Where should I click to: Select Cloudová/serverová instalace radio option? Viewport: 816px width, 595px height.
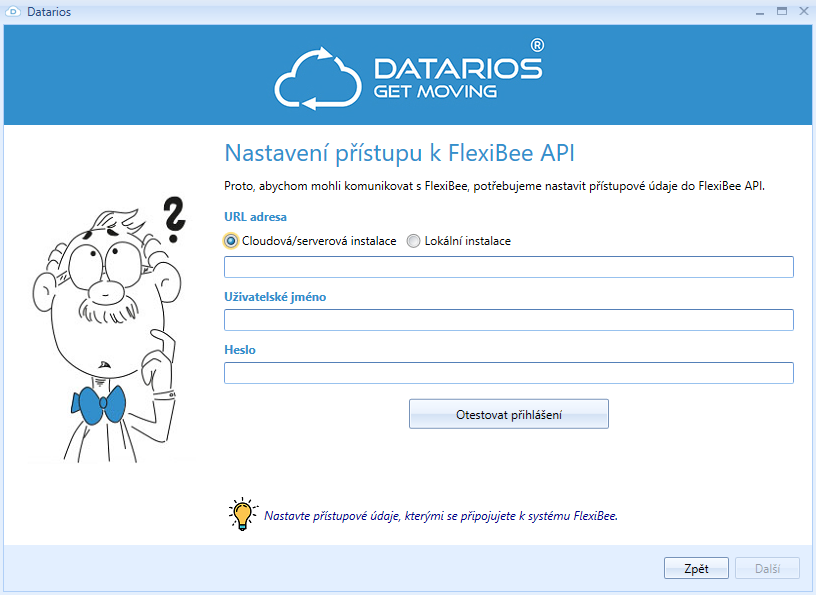231,241
